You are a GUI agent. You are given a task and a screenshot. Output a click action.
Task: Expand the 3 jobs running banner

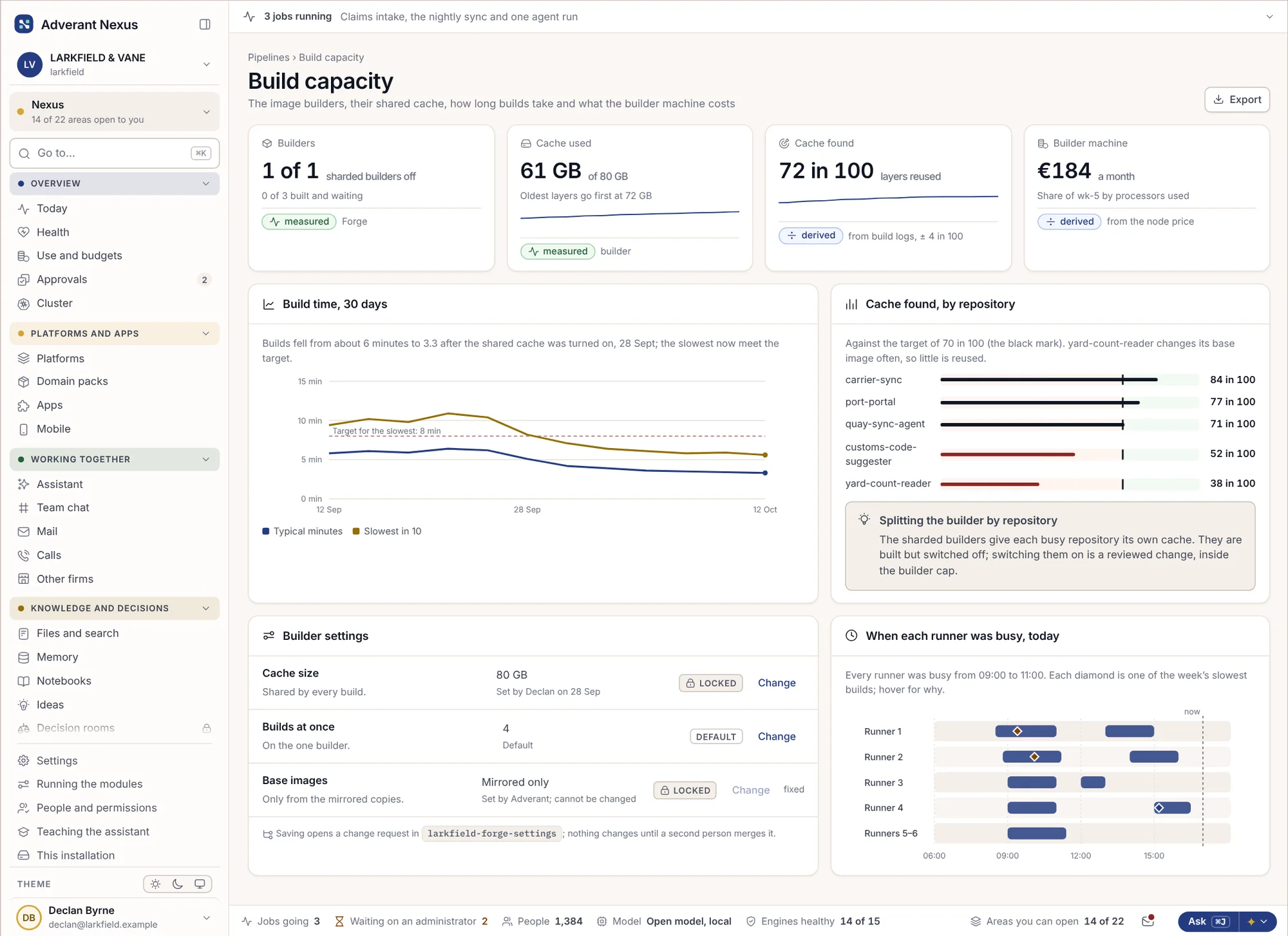click(x=1269, y=17)
